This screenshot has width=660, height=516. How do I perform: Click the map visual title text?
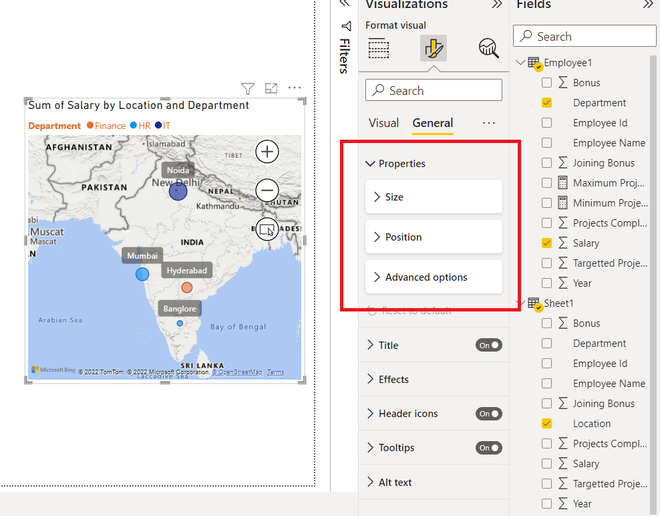point(138,105)
